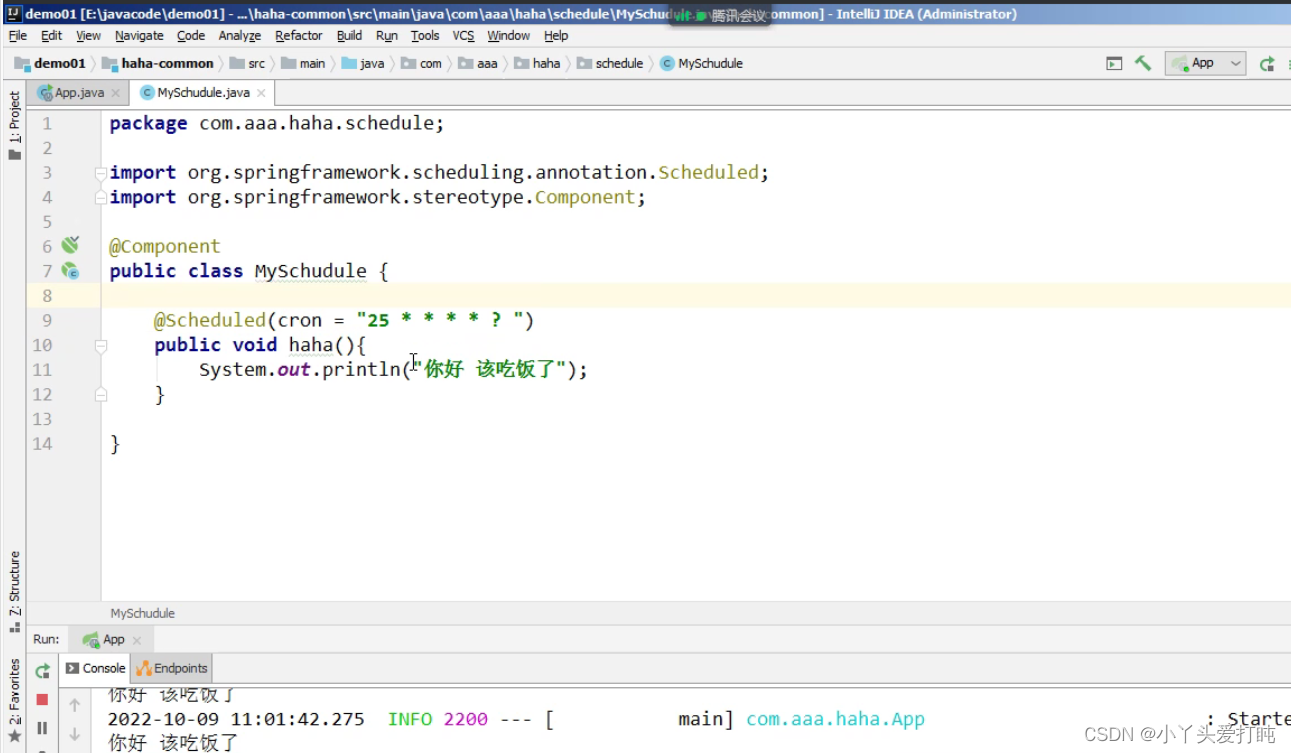Click the haha breadcrumb folder
1291x753 pixels.
click(x=538, y=63)
